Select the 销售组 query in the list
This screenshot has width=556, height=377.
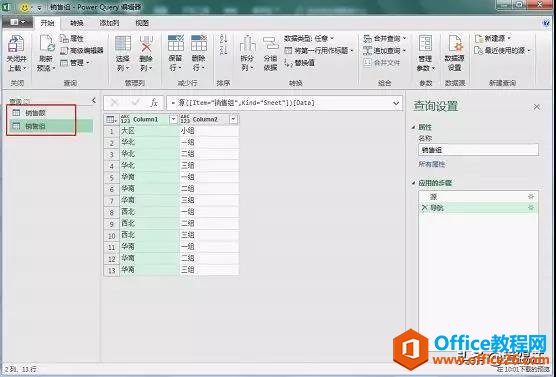(x=51, y=126)
